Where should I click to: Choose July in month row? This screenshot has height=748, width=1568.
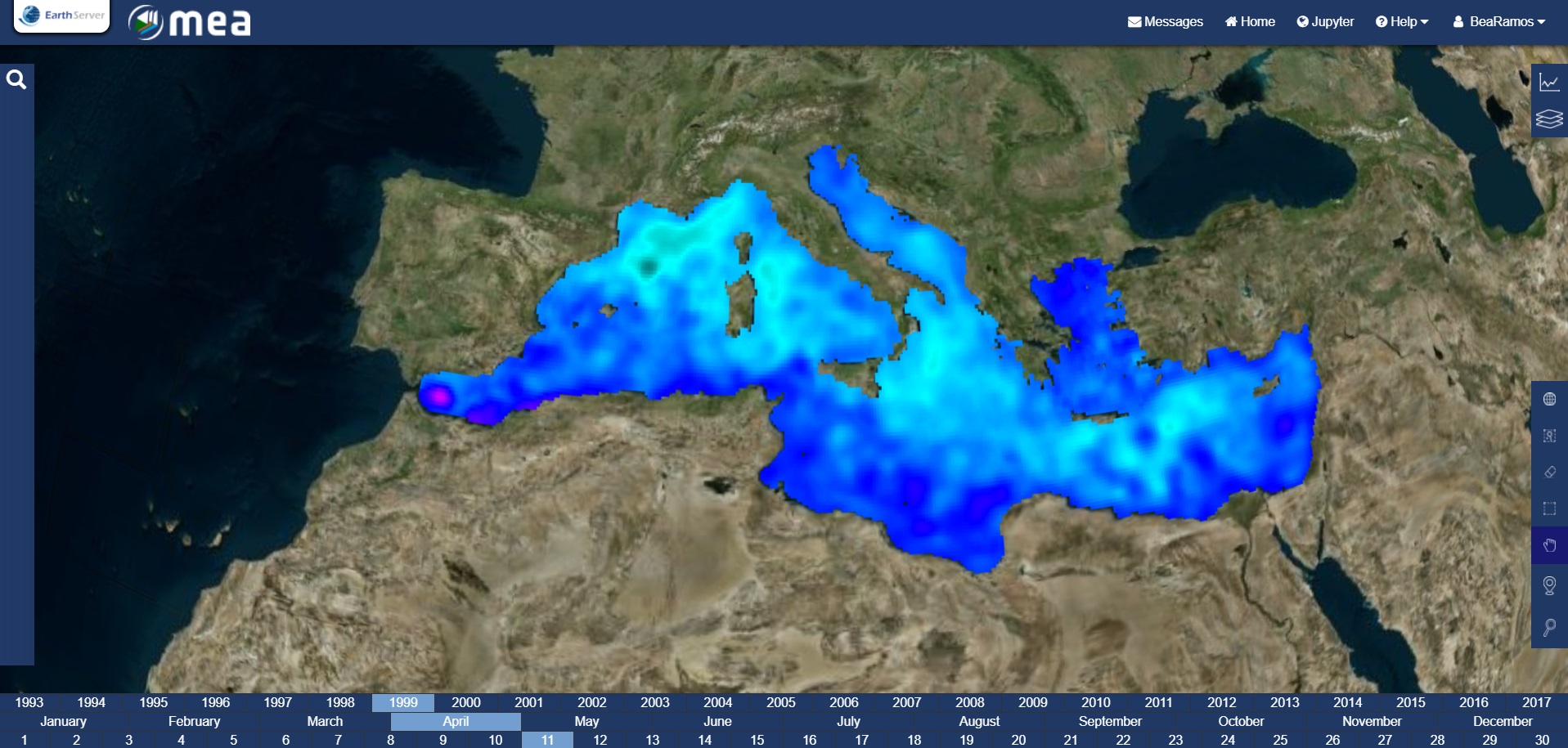[x=849, y=721]
